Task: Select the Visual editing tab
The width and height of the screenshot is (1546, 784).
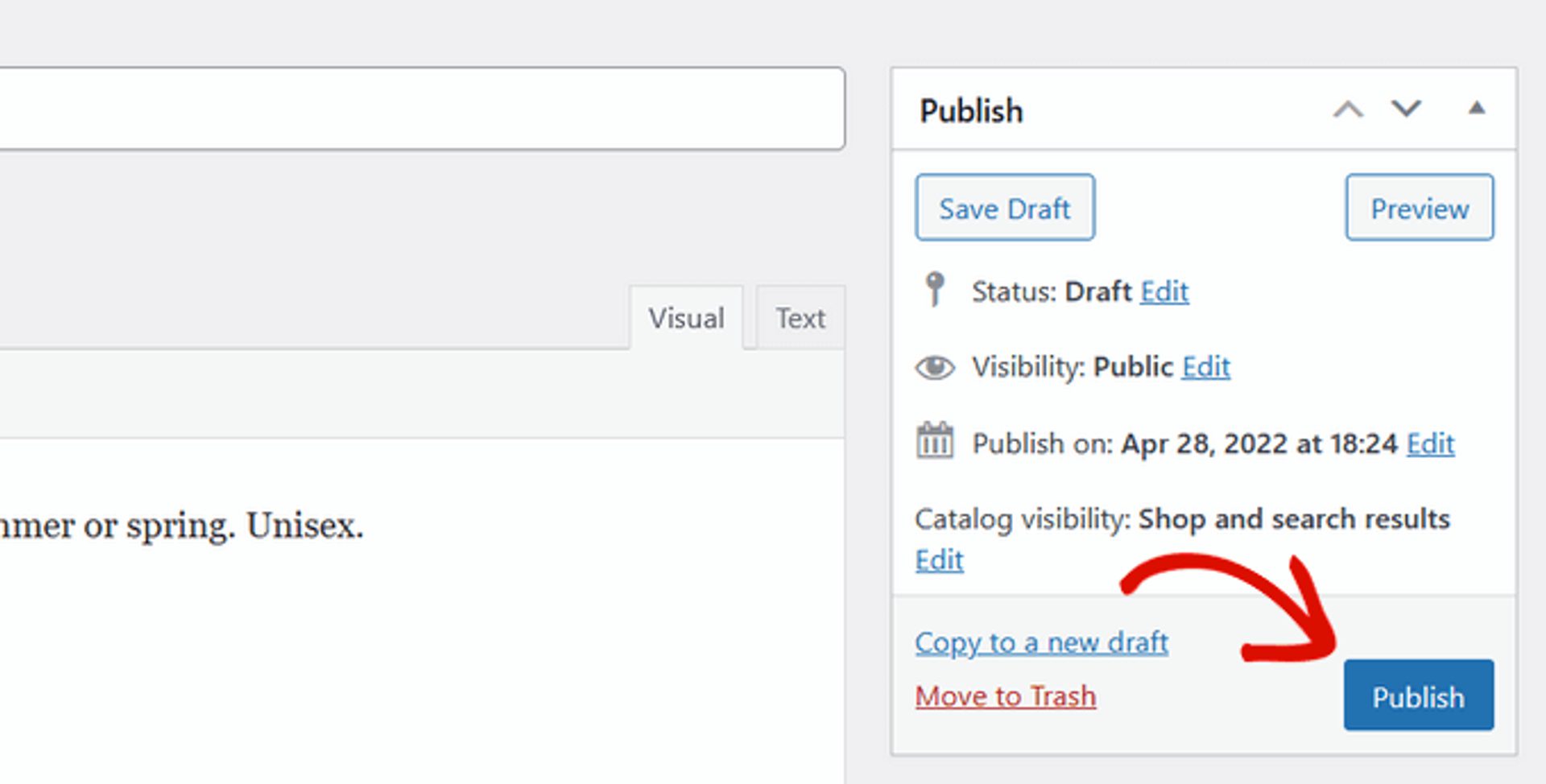Action: [x=686, y=317]
